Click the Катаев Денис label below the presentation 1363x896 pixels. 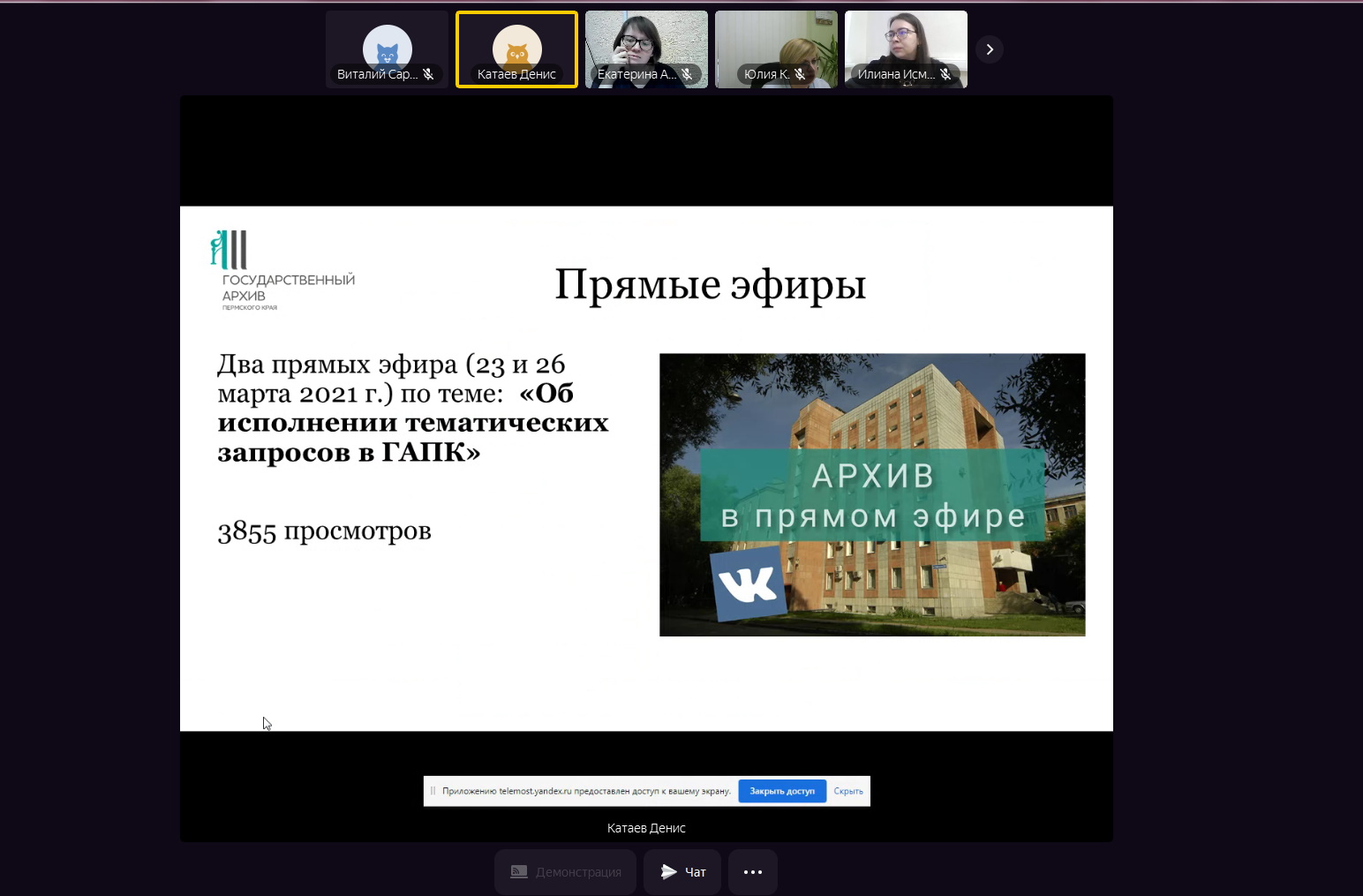pyautogui.click(x=646, y=828)
